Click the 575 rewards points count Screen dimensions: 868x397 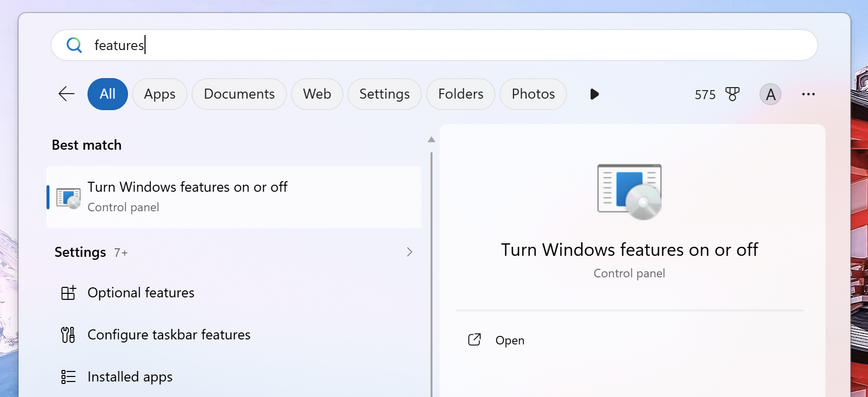point(705,95)
